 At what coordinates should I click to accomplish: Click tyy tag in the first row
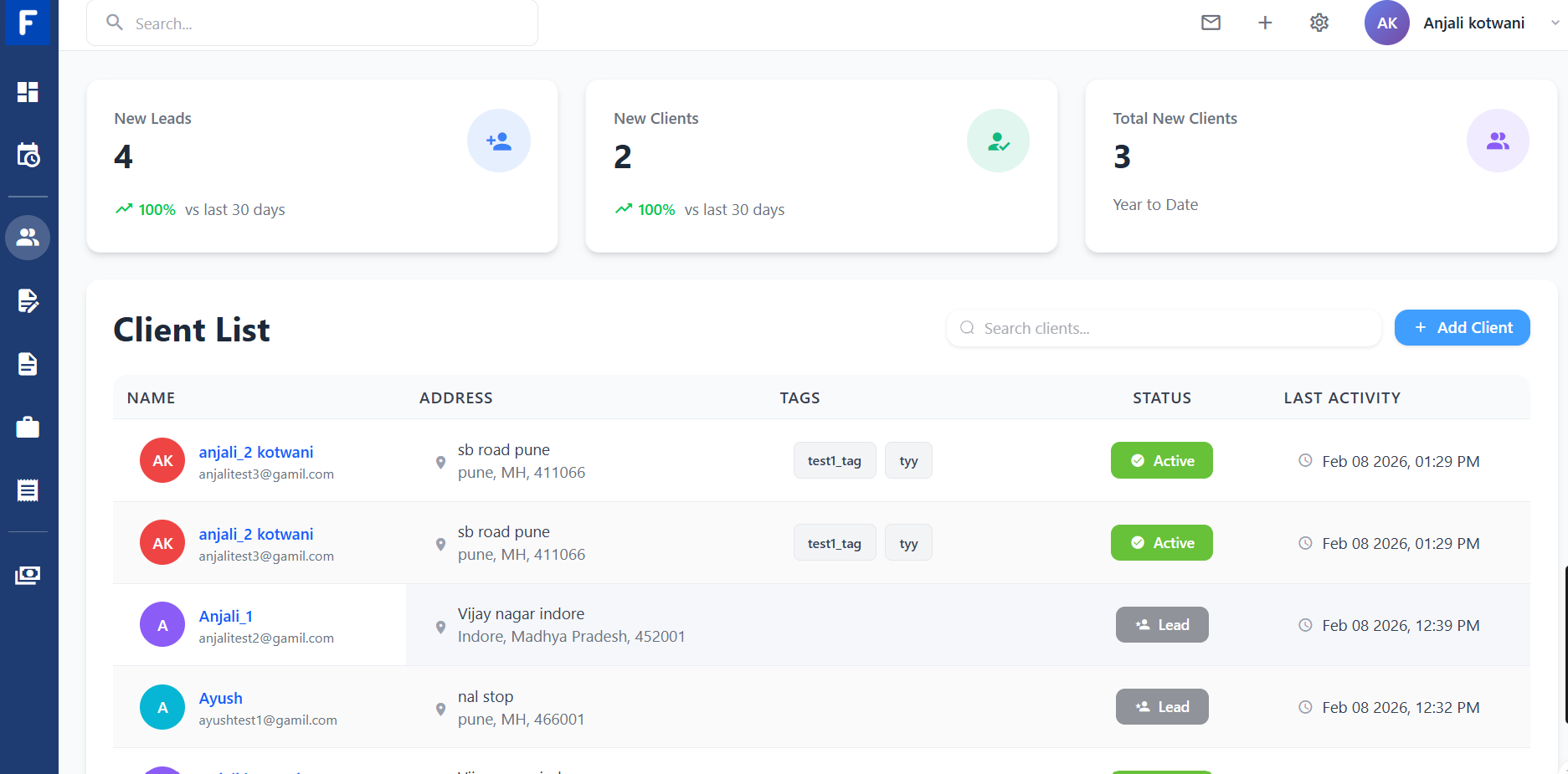coord(908,460)
